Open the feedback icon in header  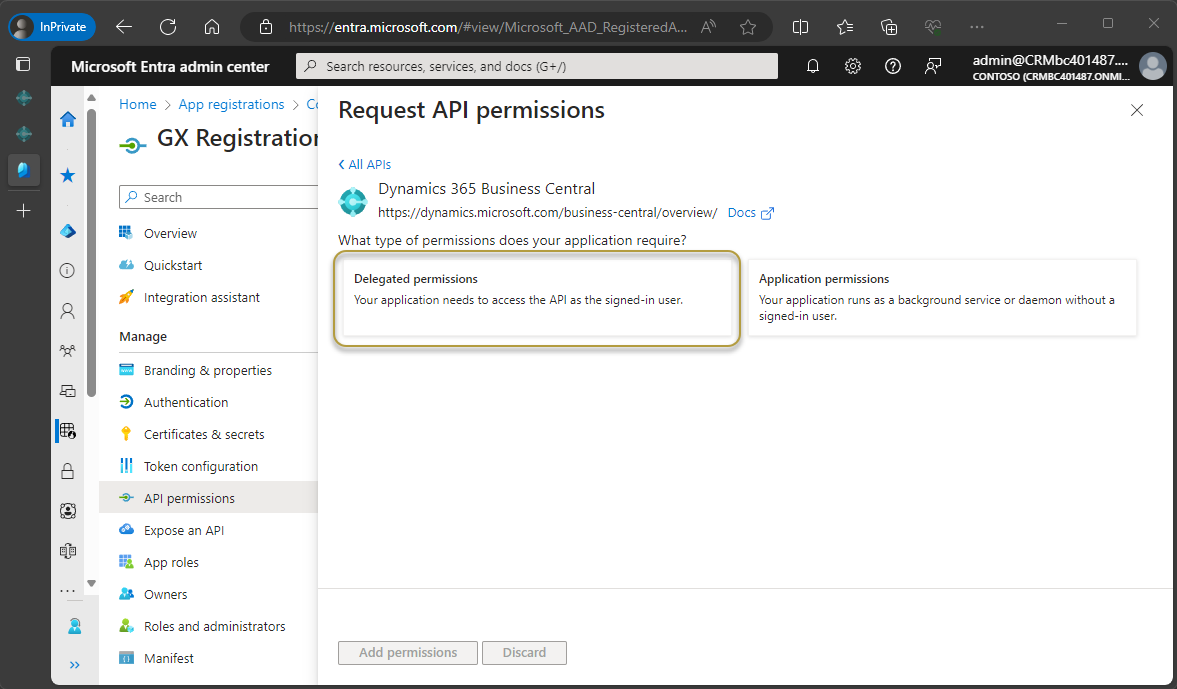[933, 66]
